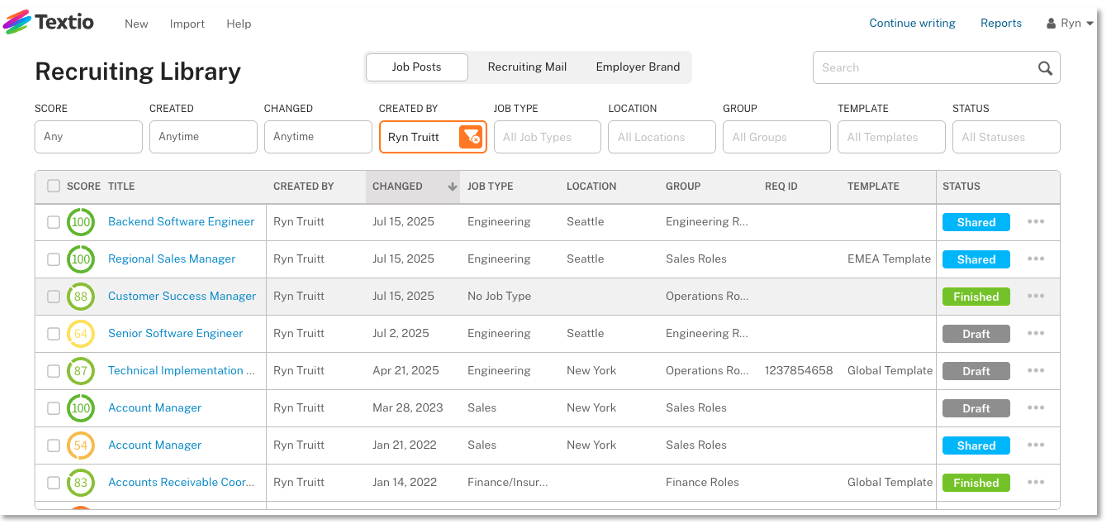
Task: Click the search magnifier icon
Action: (x=1045, y=68)
